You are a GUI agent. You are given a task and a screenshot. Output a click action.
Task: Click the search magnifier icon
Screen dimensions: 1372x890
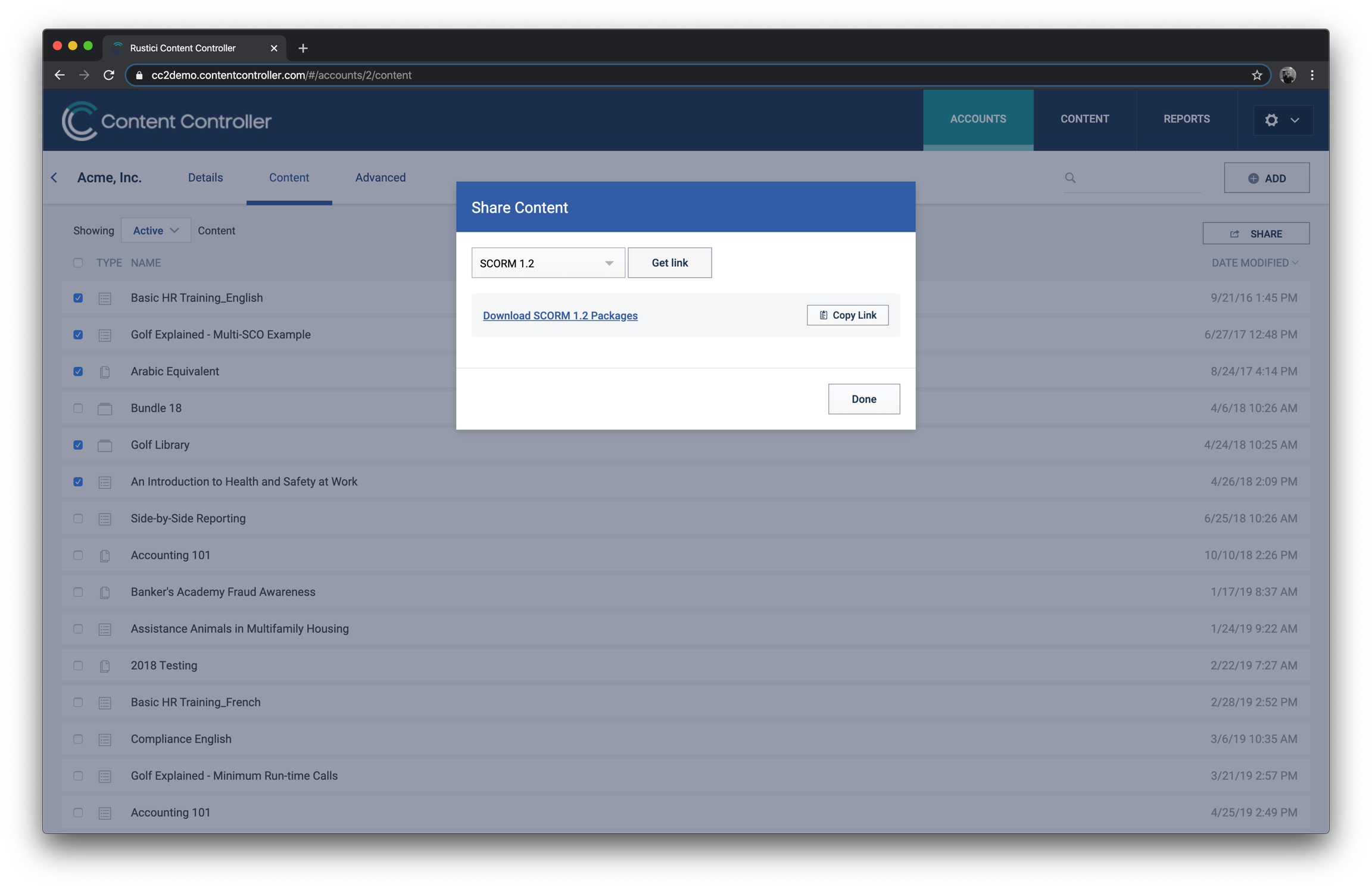click(1070, 178)
